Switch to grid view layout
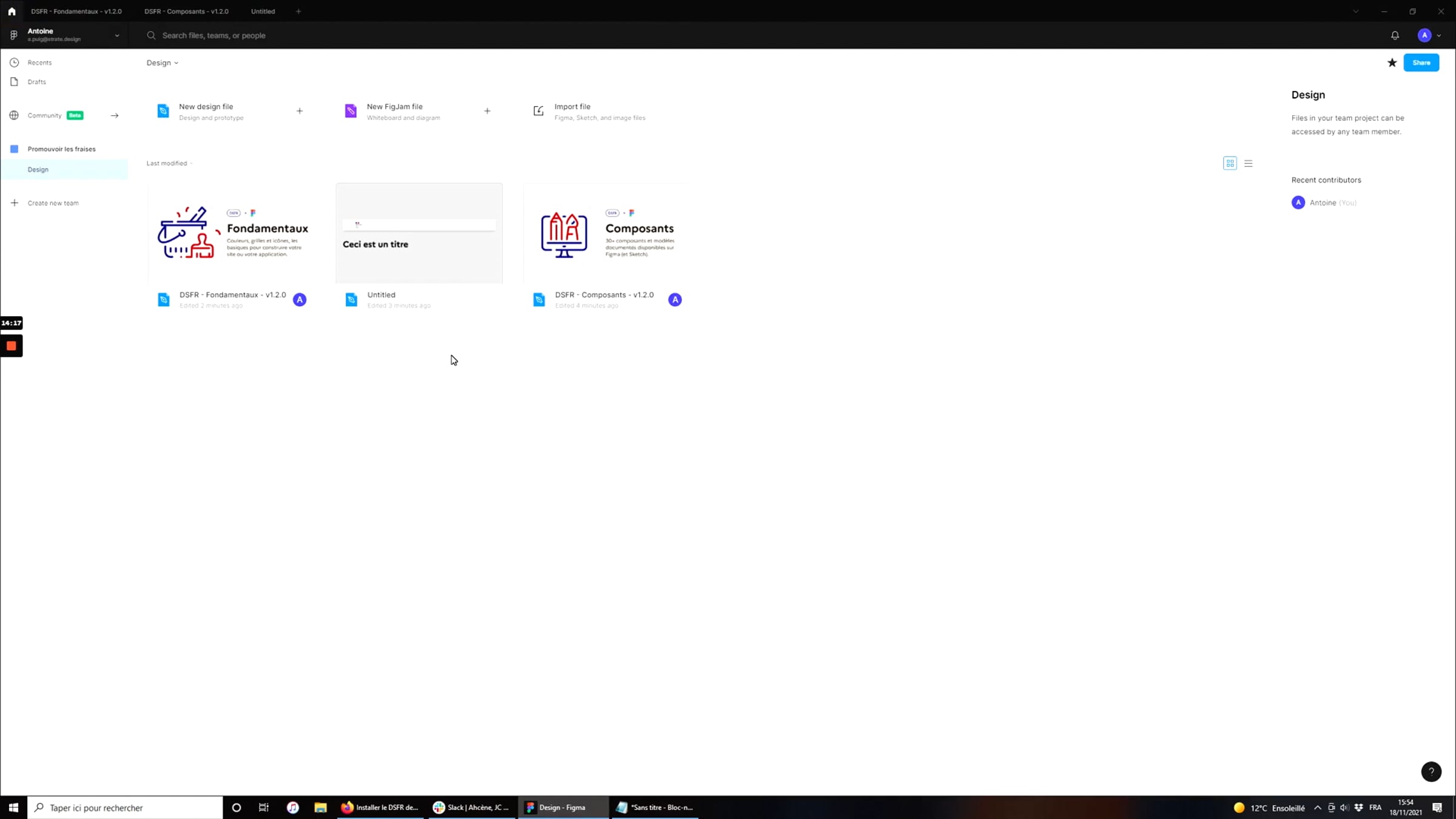Viewport: 1456px width, 819px height. click(x=1230, y=163)
